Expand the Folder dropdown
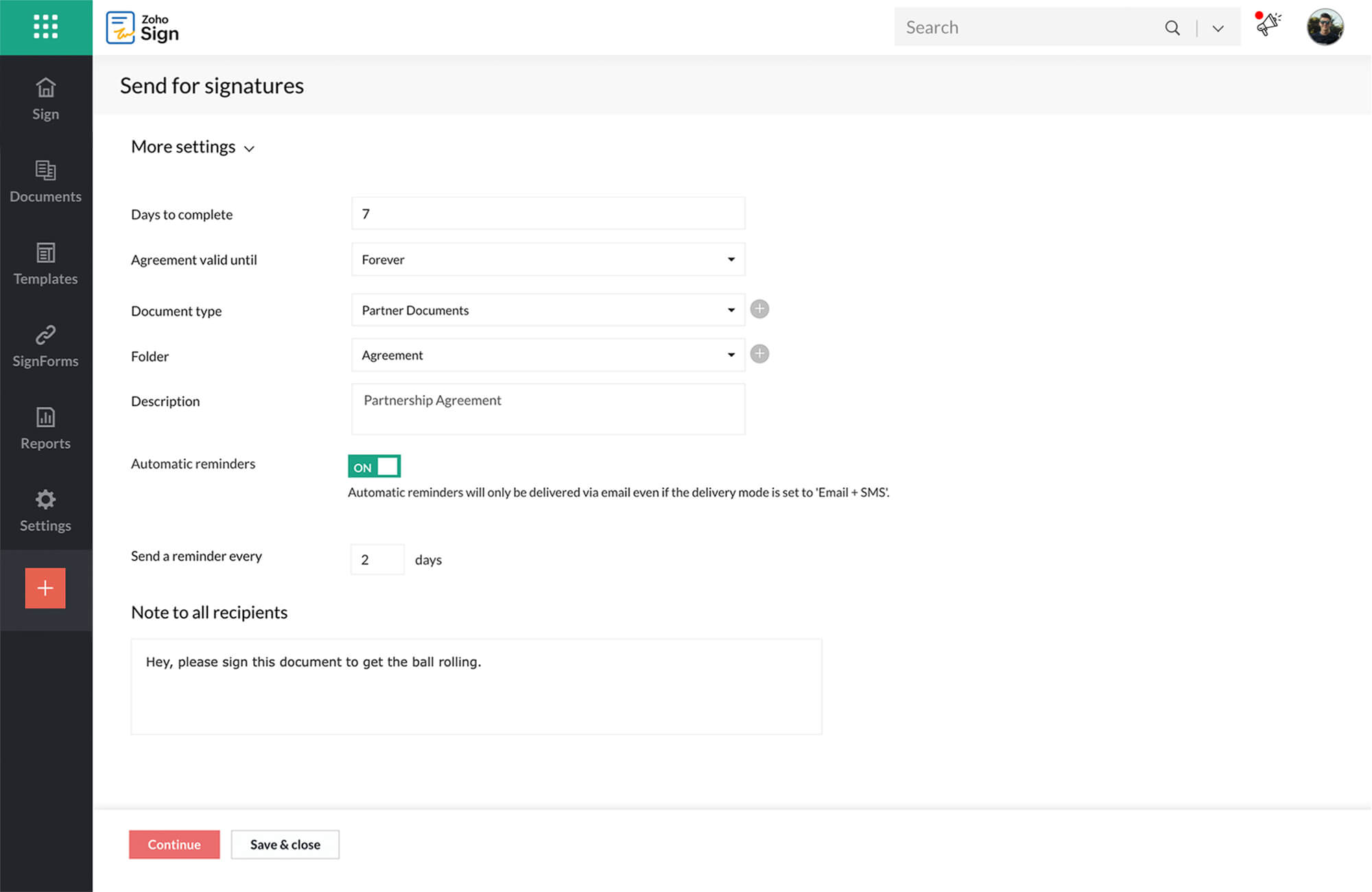Screen dimensions: 1372x892 coord(547,355)
